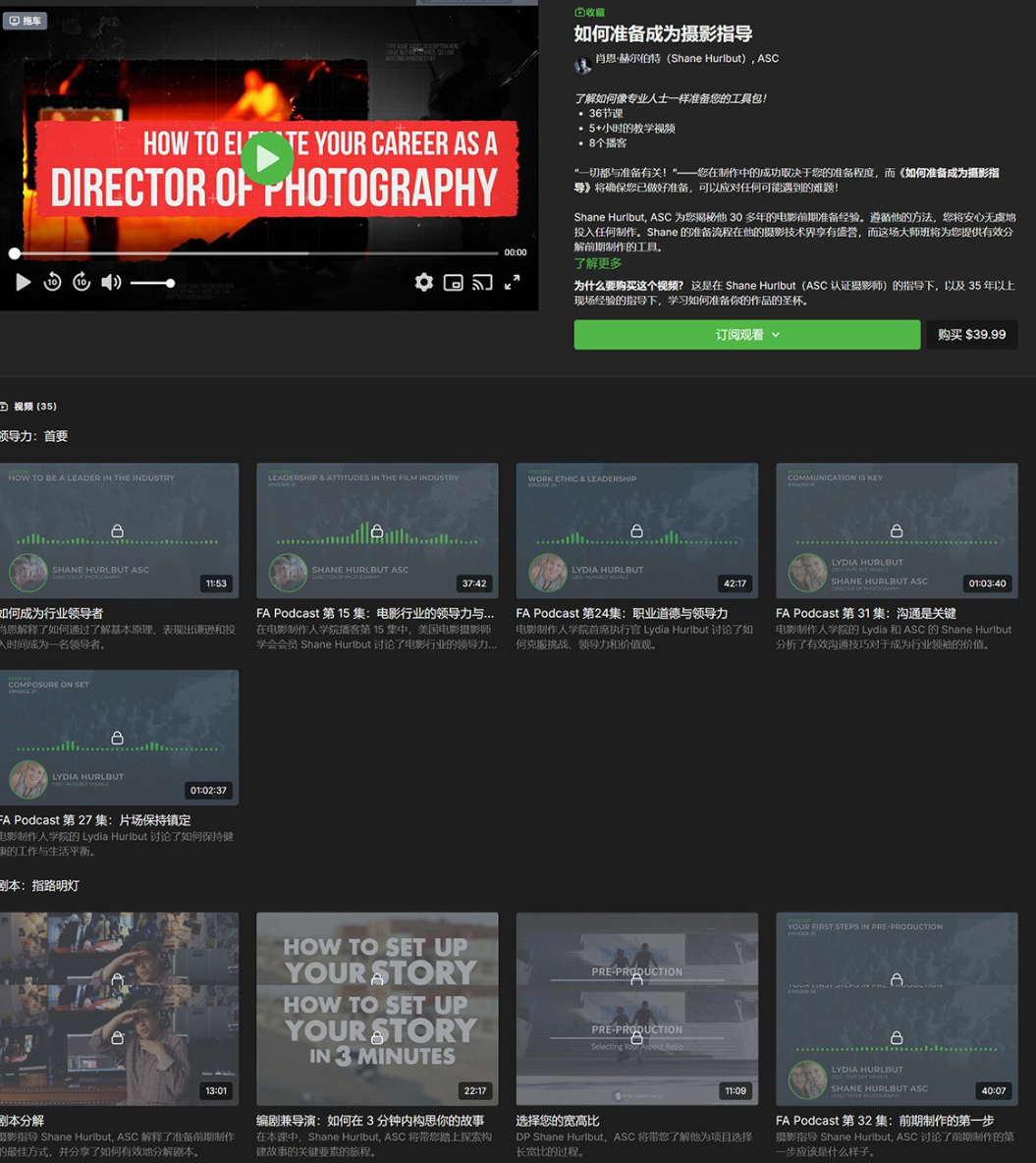The image size is (1036, 1163).
Task: Click lock icon on Leadership & Attitudes card
Action: 377,531
